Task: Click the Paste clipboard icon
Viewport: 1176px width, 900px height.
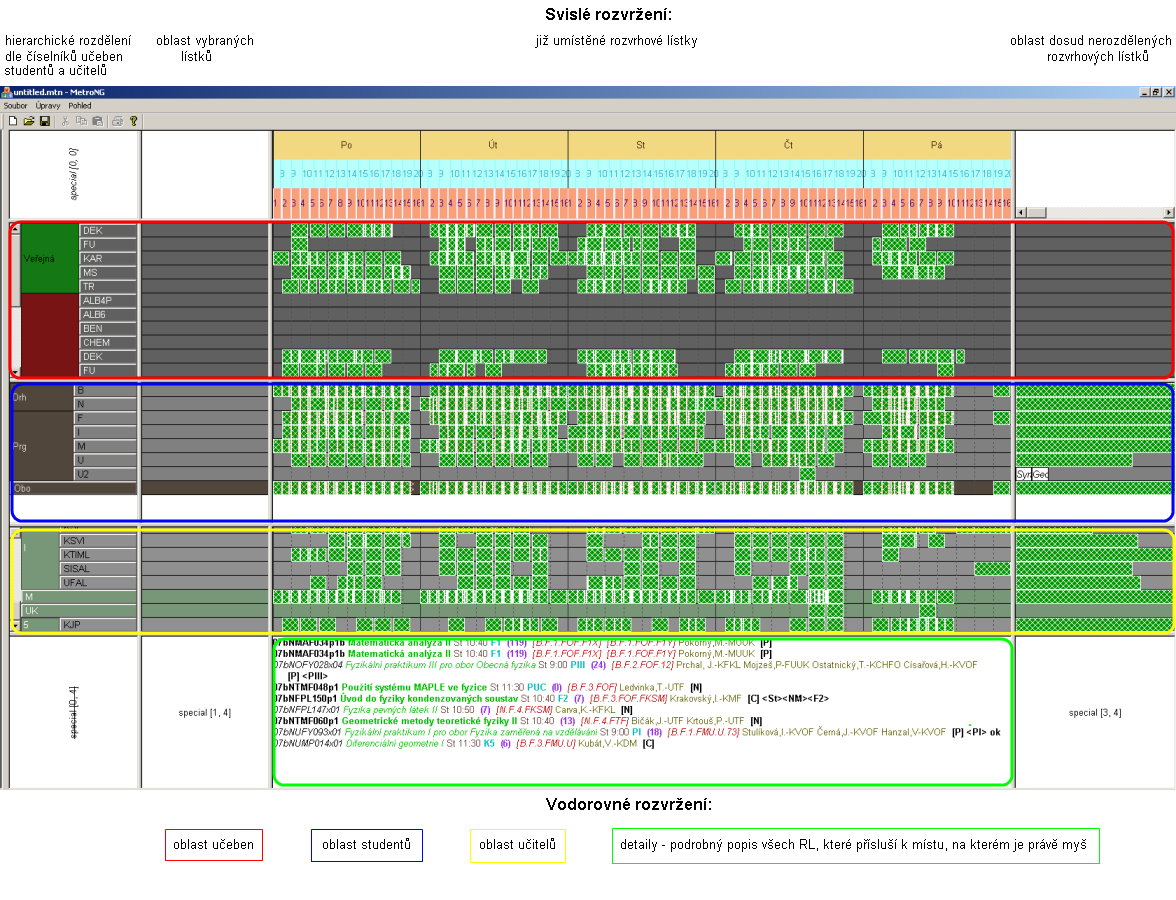Action: (97, 121)
